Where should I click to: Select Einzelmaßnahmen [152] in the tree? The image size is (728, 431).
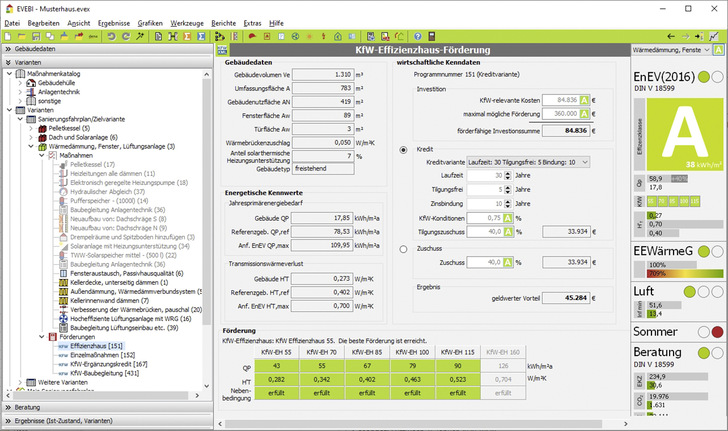tap(102, 354)
